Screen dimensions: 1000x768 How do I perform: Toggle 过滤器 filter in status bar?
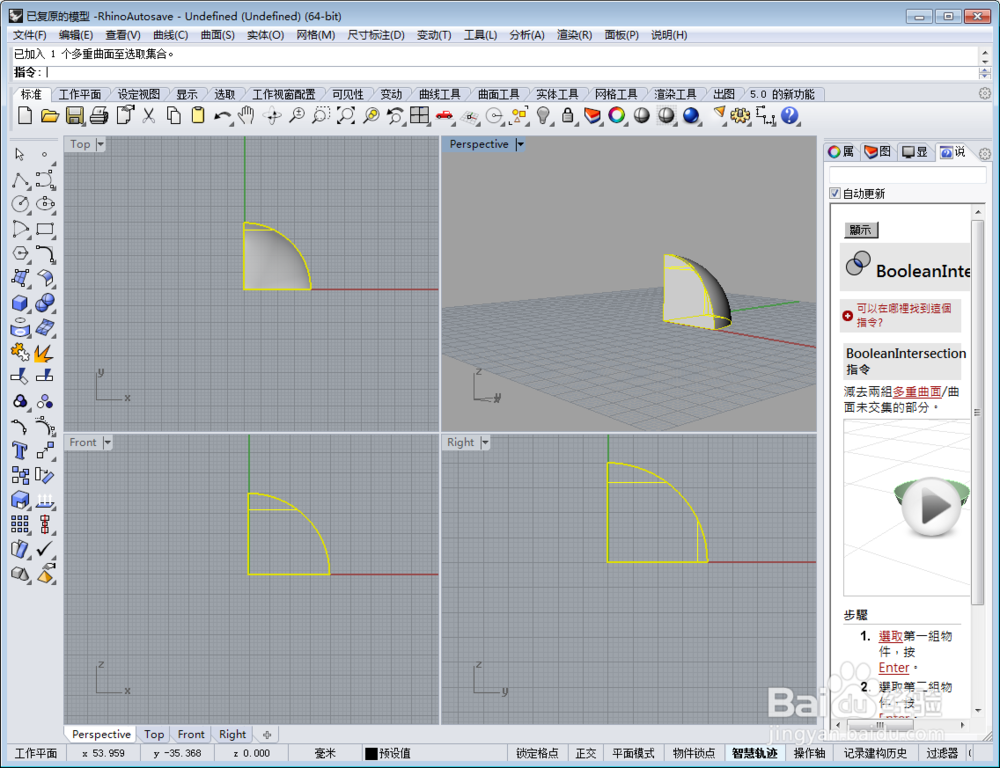click(x=942, y=753)
